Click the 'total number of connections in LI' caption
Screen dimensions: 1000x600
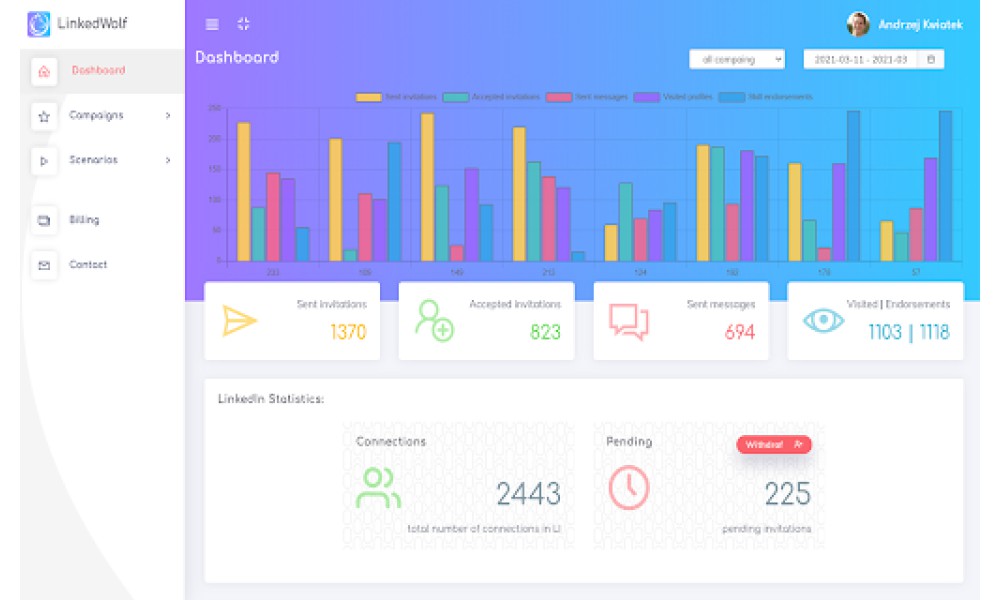point(484,529)
